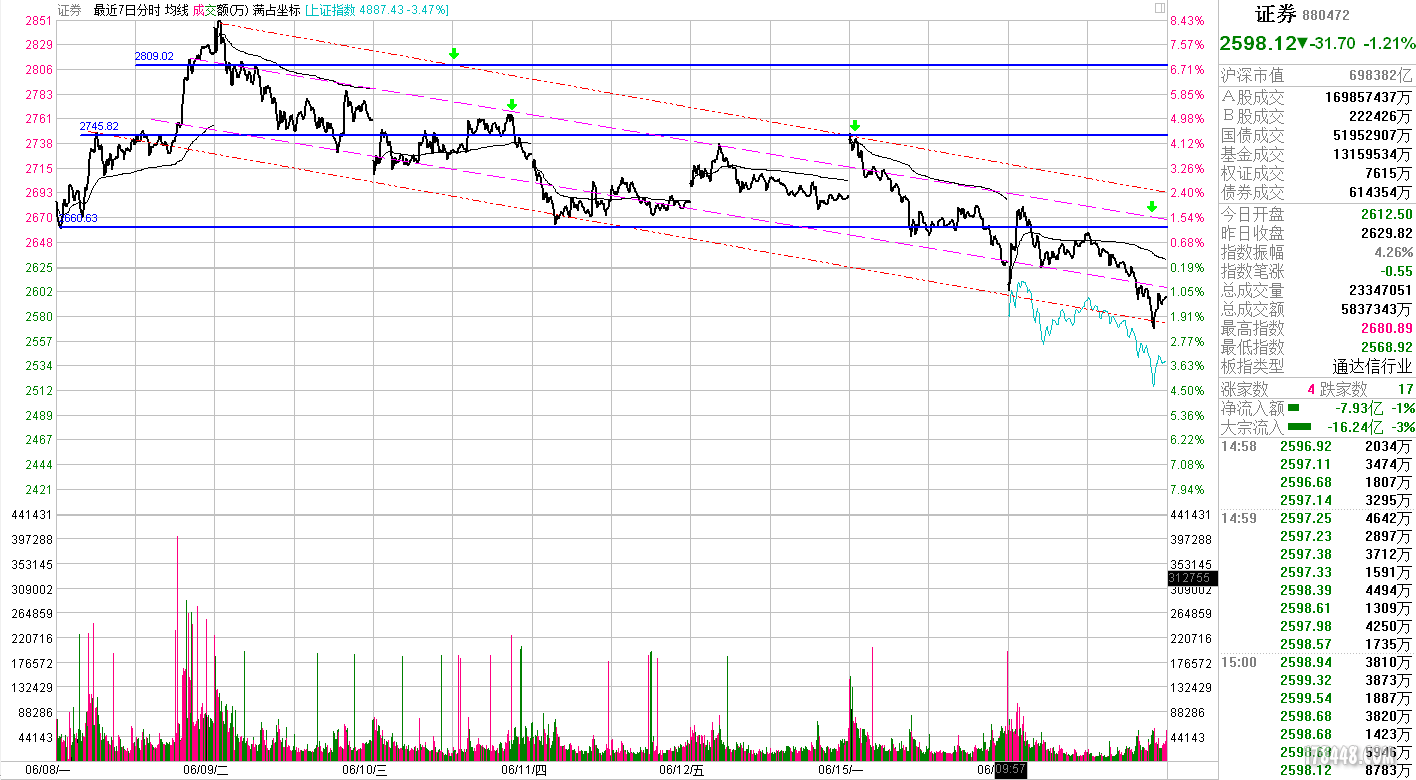Click the green arrow marker beside the 1.54% label

(1152, 206)
